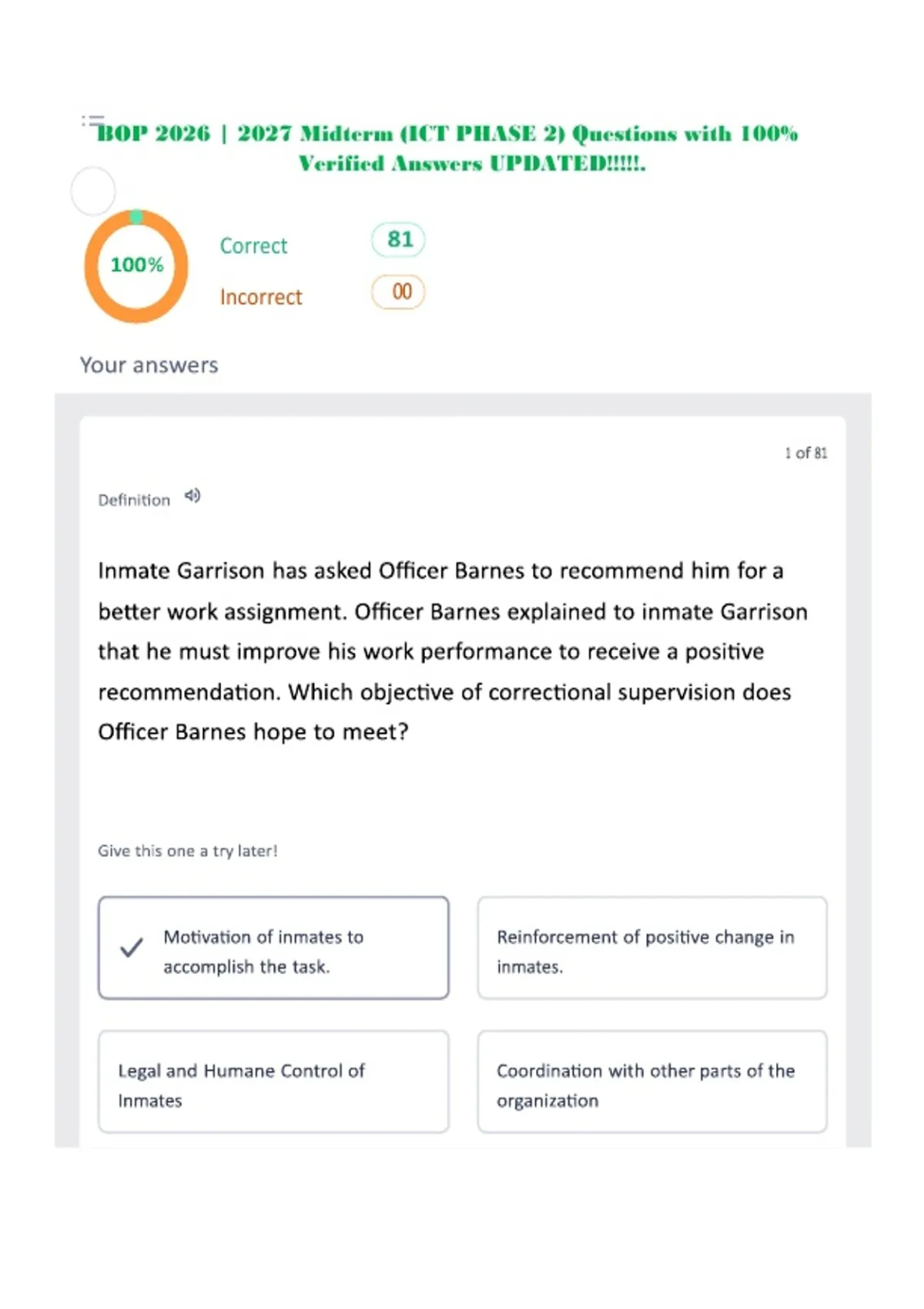Click the Correct label

tap(253, 246)
